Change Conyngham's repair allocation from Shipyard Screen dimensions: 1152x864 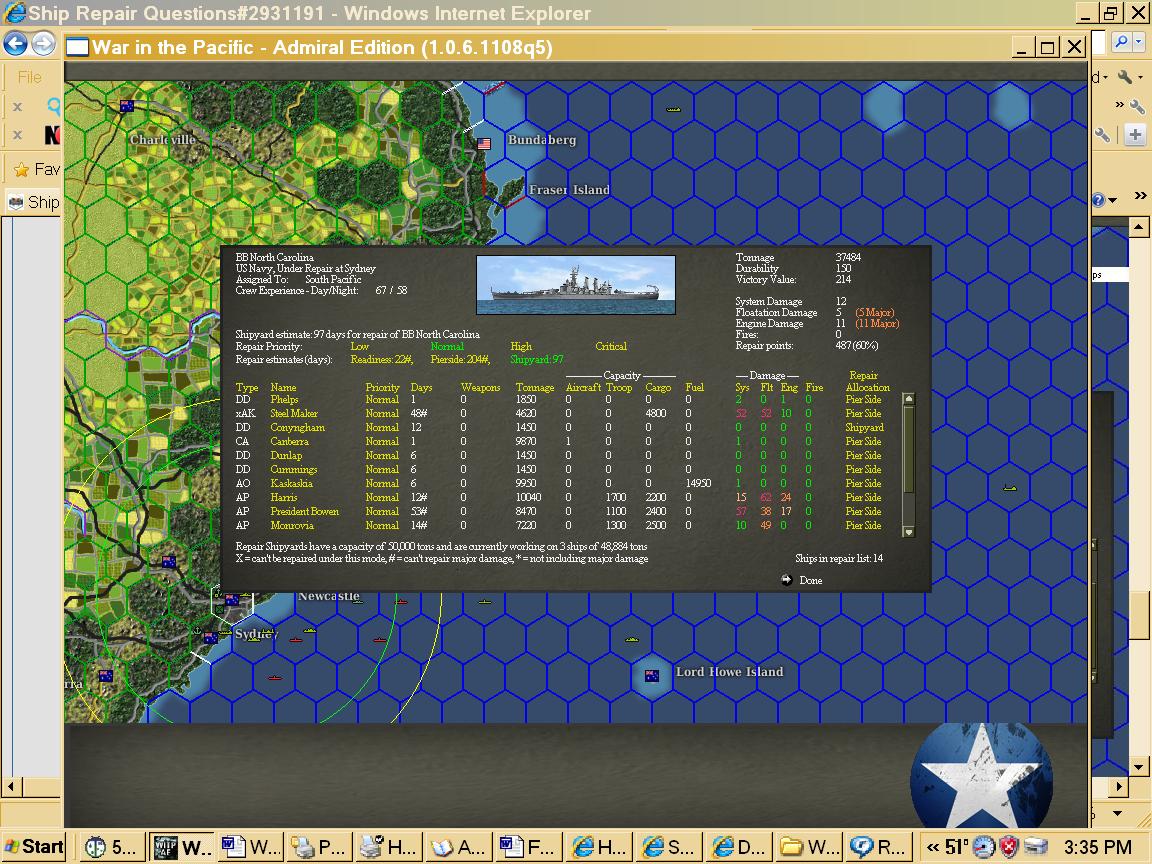click(862, 427)
